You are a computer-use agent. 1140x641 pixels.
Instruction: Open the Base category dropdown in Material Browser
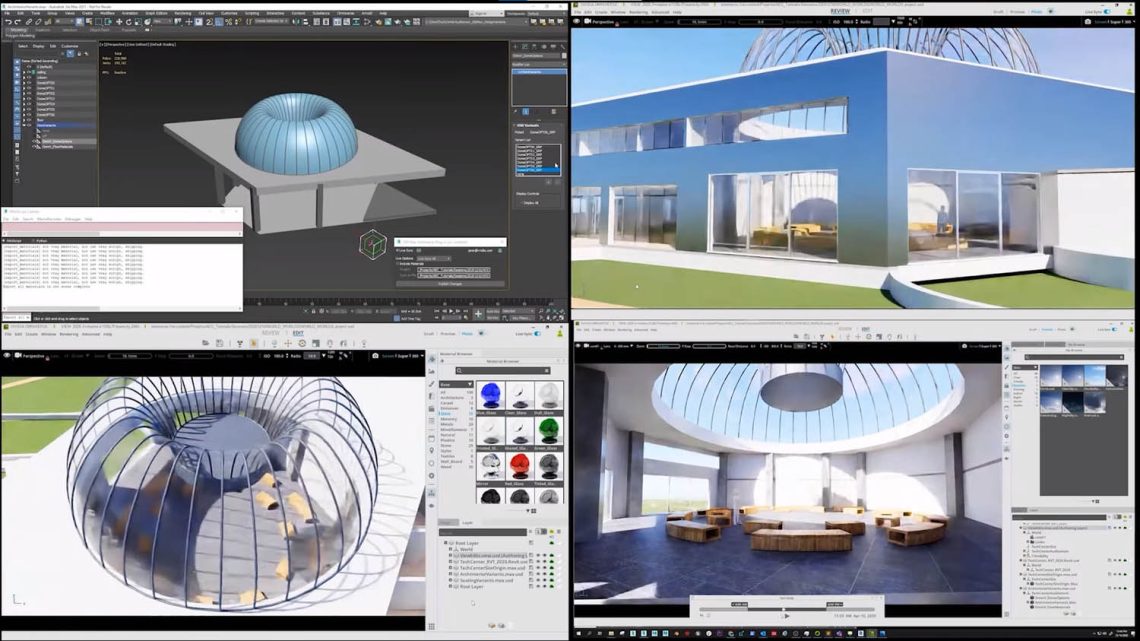click(x=456, y=385)
